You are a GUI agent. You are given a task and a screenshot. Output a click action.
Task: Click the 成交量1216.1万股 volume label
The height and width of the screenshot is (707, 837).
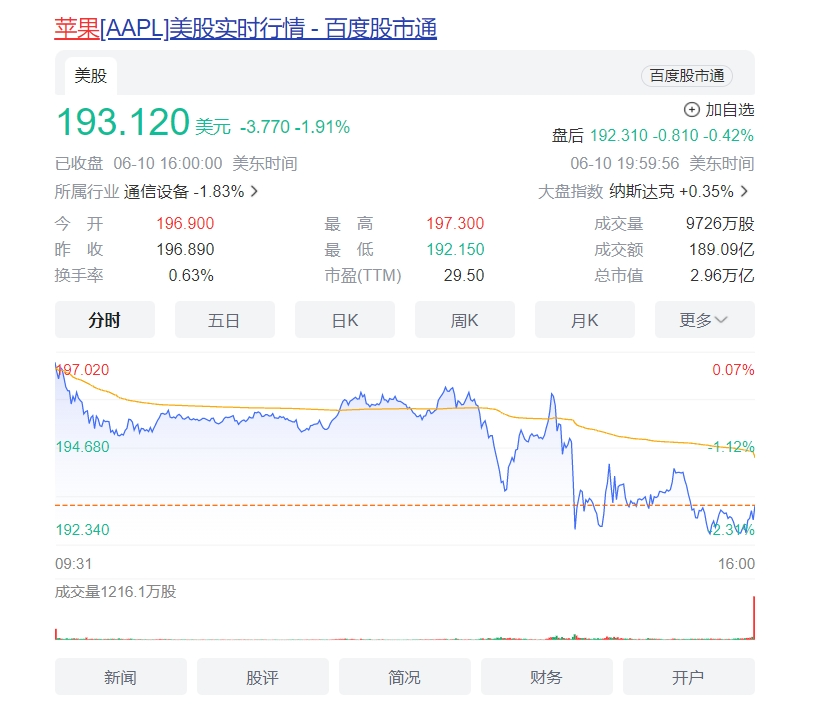tap(116, 592)
